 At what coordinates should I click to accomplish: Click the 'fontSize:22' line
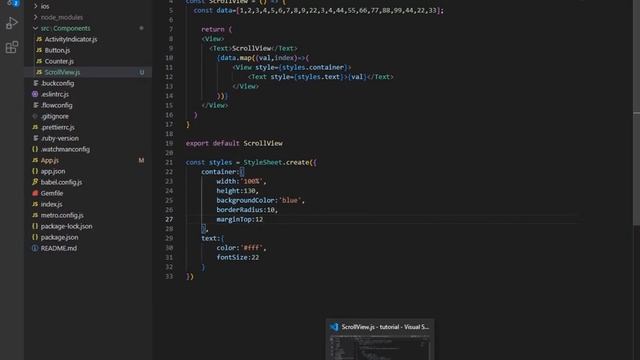point(238,257)
